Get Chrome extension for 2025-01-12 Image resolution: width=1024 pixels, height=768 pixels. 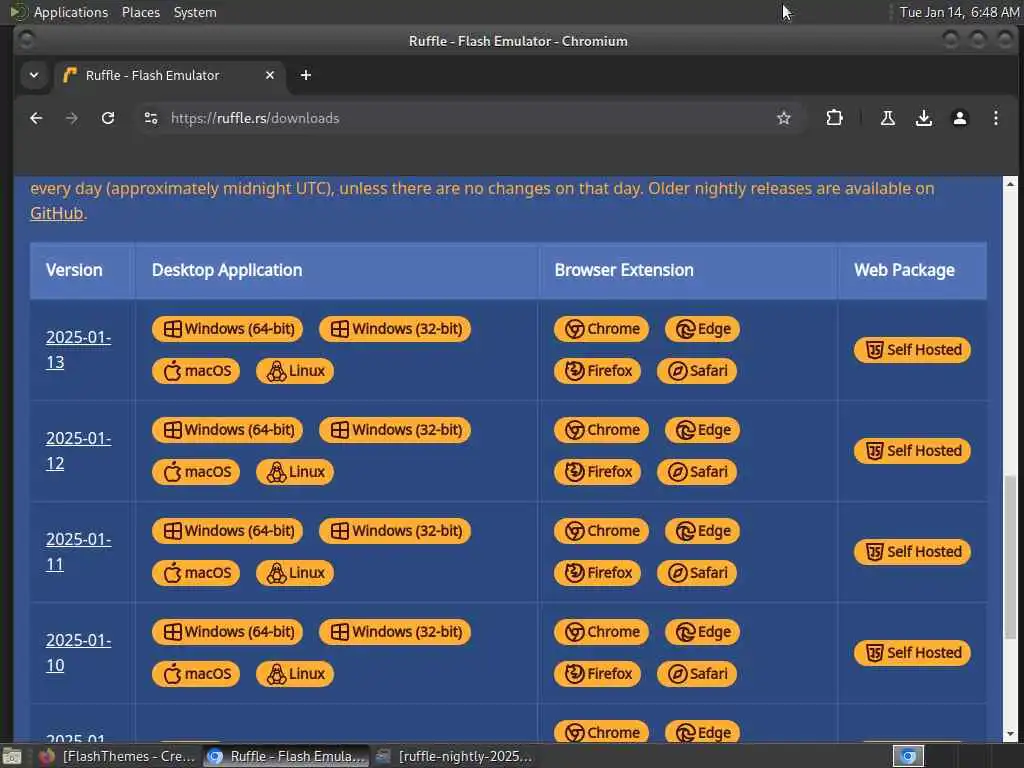click(601, 430)
